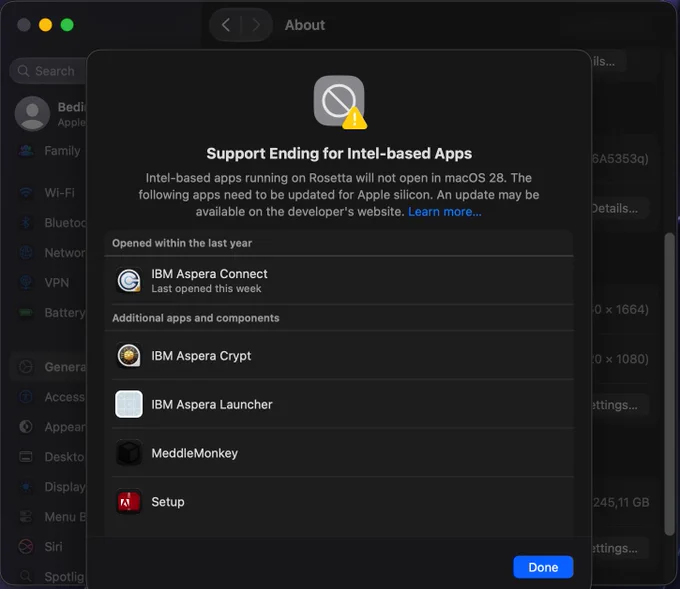
Task: Open the Learn more link
Action: (445, 212)
